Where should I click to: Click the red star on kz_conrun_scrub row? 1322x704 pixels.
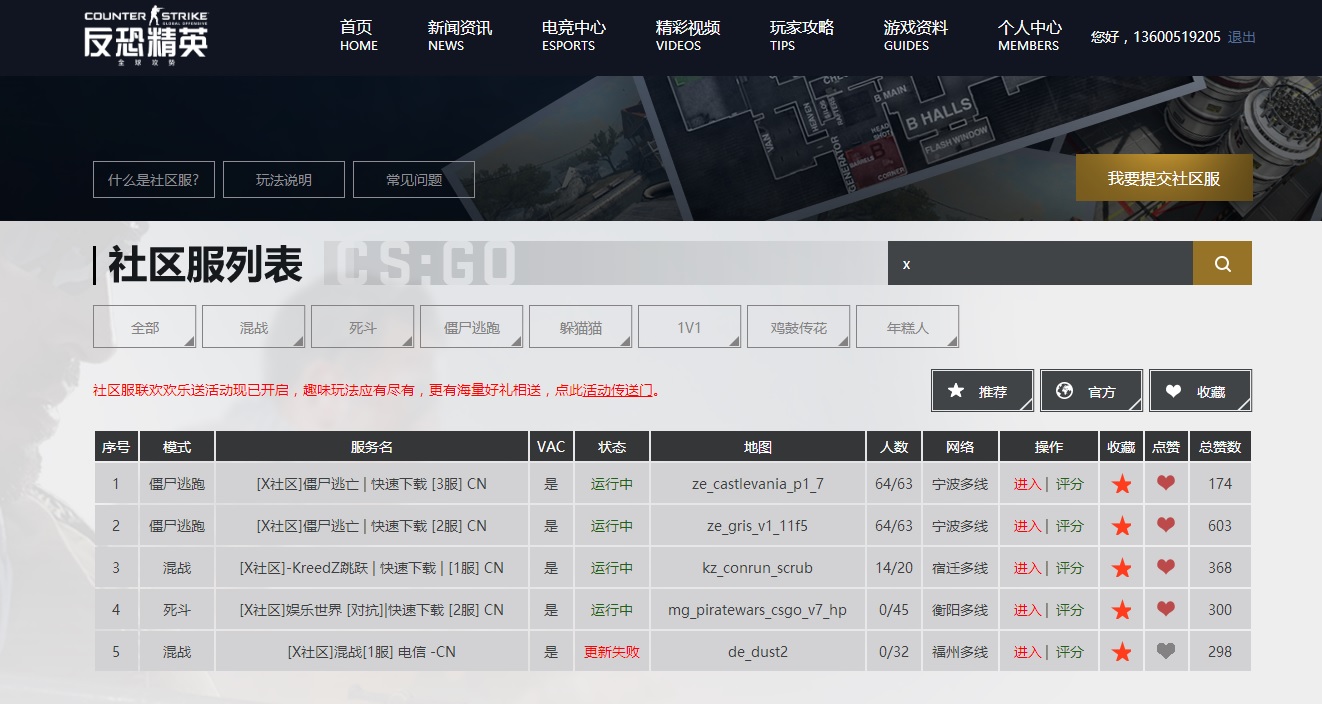click(1121, 567)
